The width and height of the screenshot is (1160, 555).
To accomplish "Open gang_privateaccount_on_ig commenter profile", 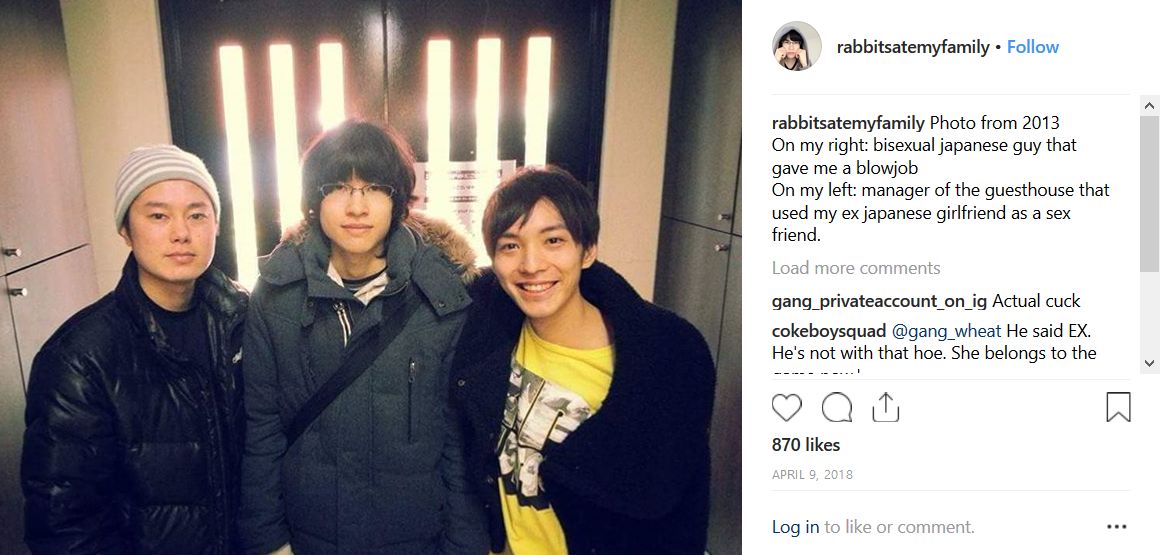I will tap(880, 302).
